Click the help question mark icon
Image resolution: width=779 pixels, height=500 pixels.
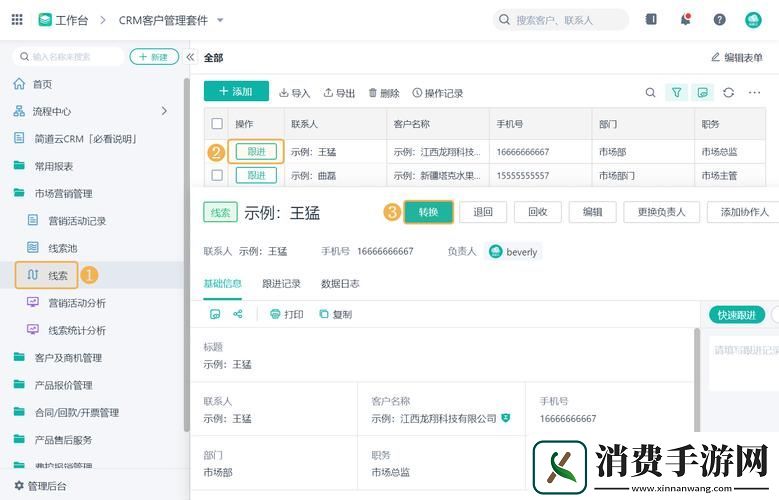[719, 20]
